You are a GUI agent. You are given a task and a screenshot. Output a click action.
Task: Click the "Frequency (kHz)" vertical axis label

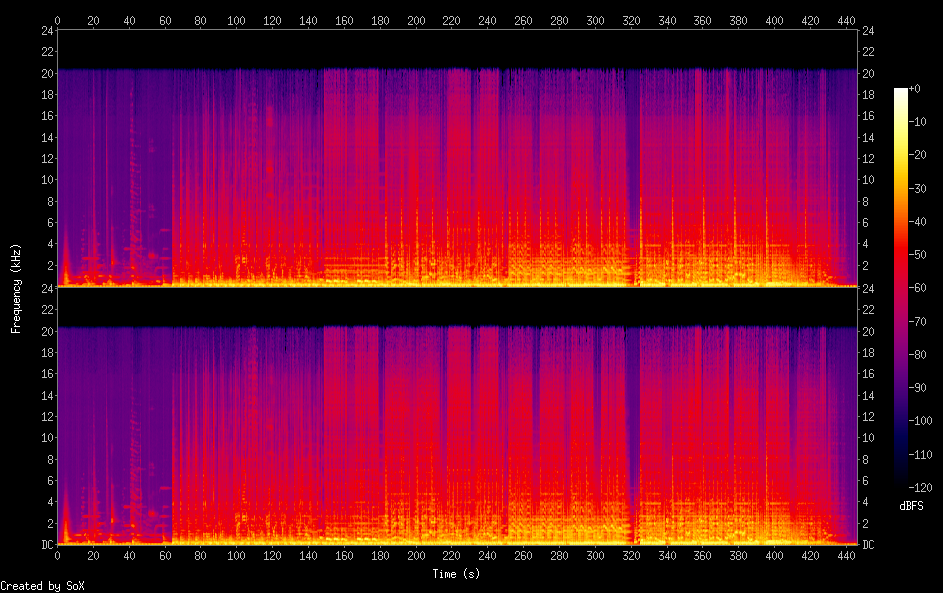click(x=16, y=288)
